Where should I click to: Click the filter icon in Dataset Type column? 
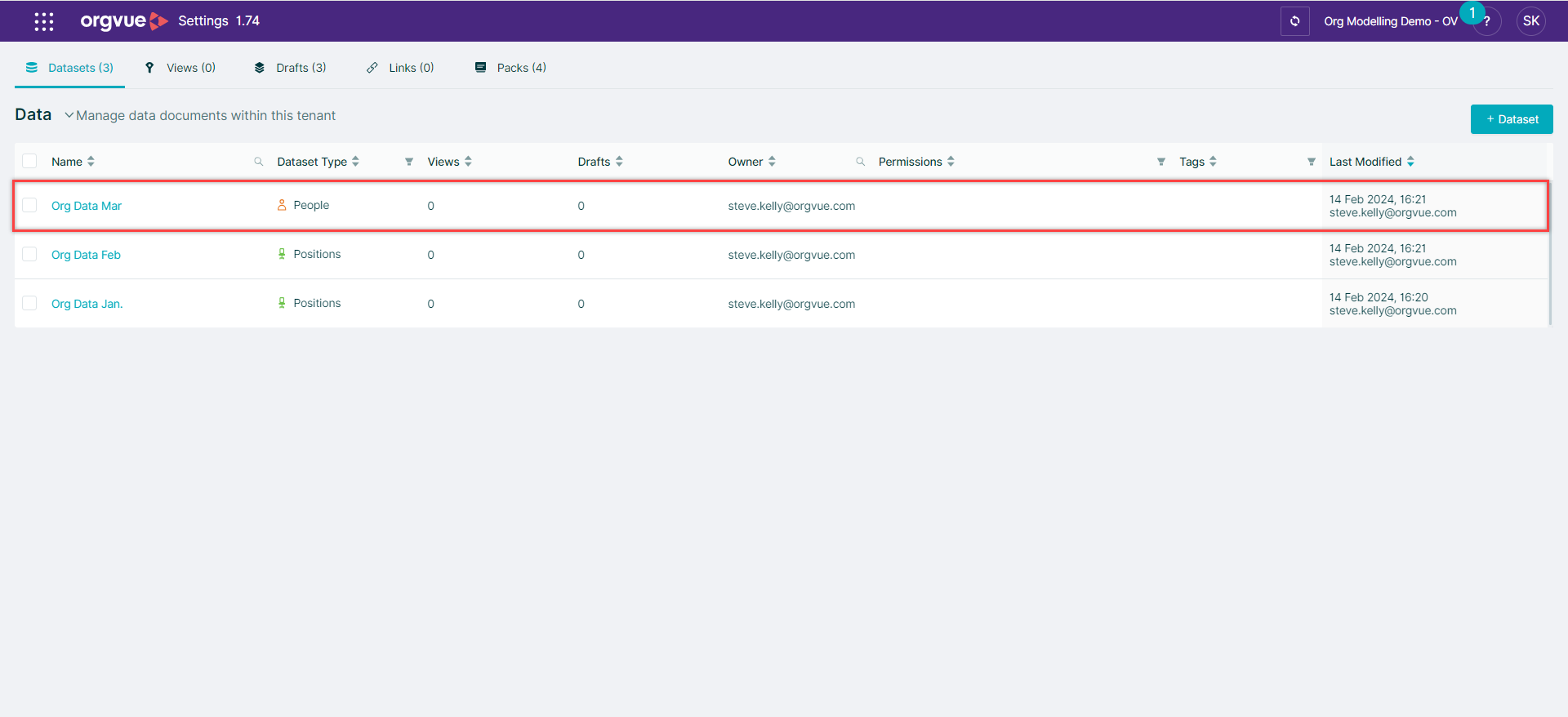pyautogui.click(x=409, y=162)
